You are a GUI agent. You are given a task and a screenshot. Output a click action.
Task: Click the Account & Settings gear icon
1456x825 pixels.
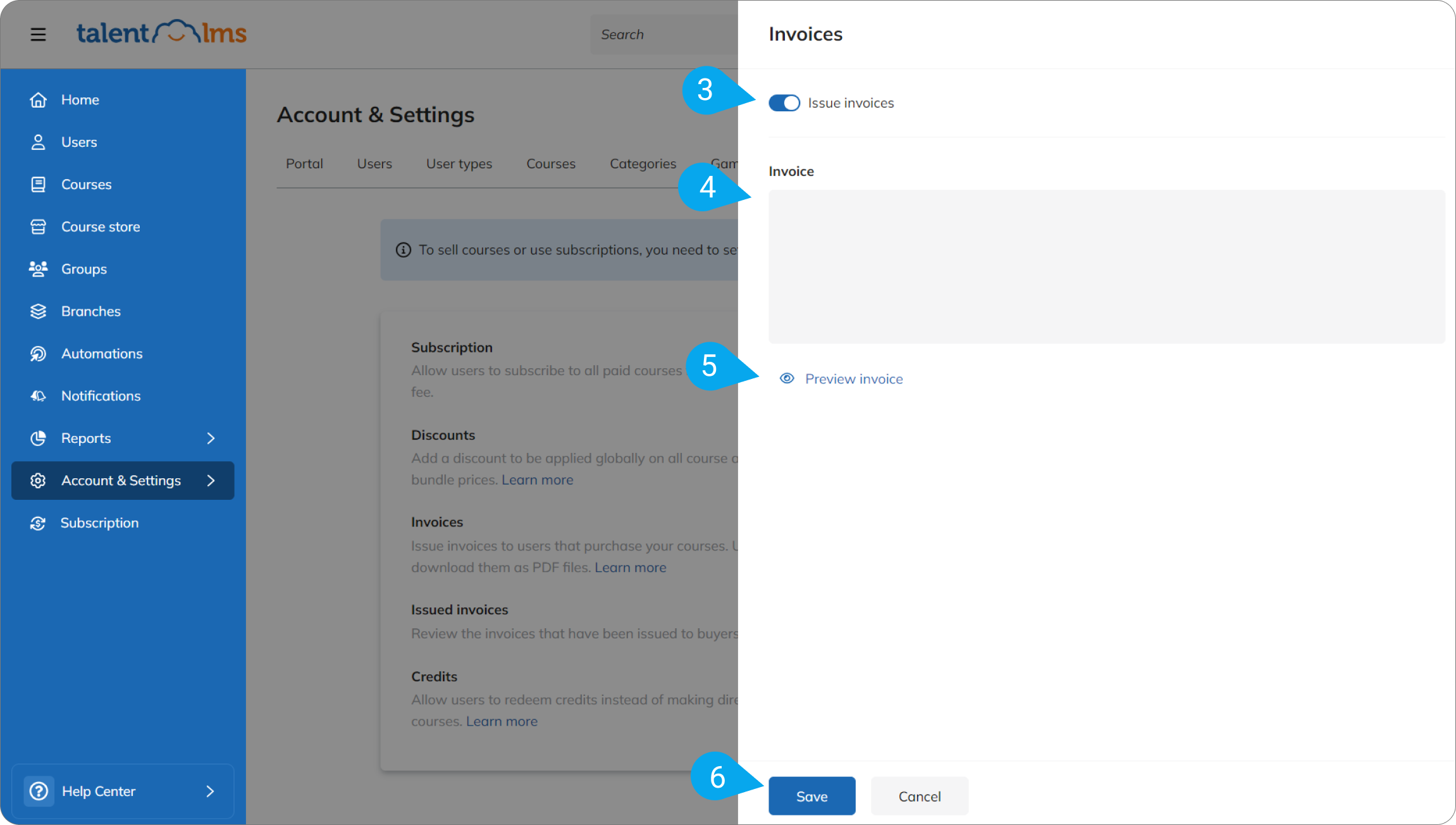[38, 481]
